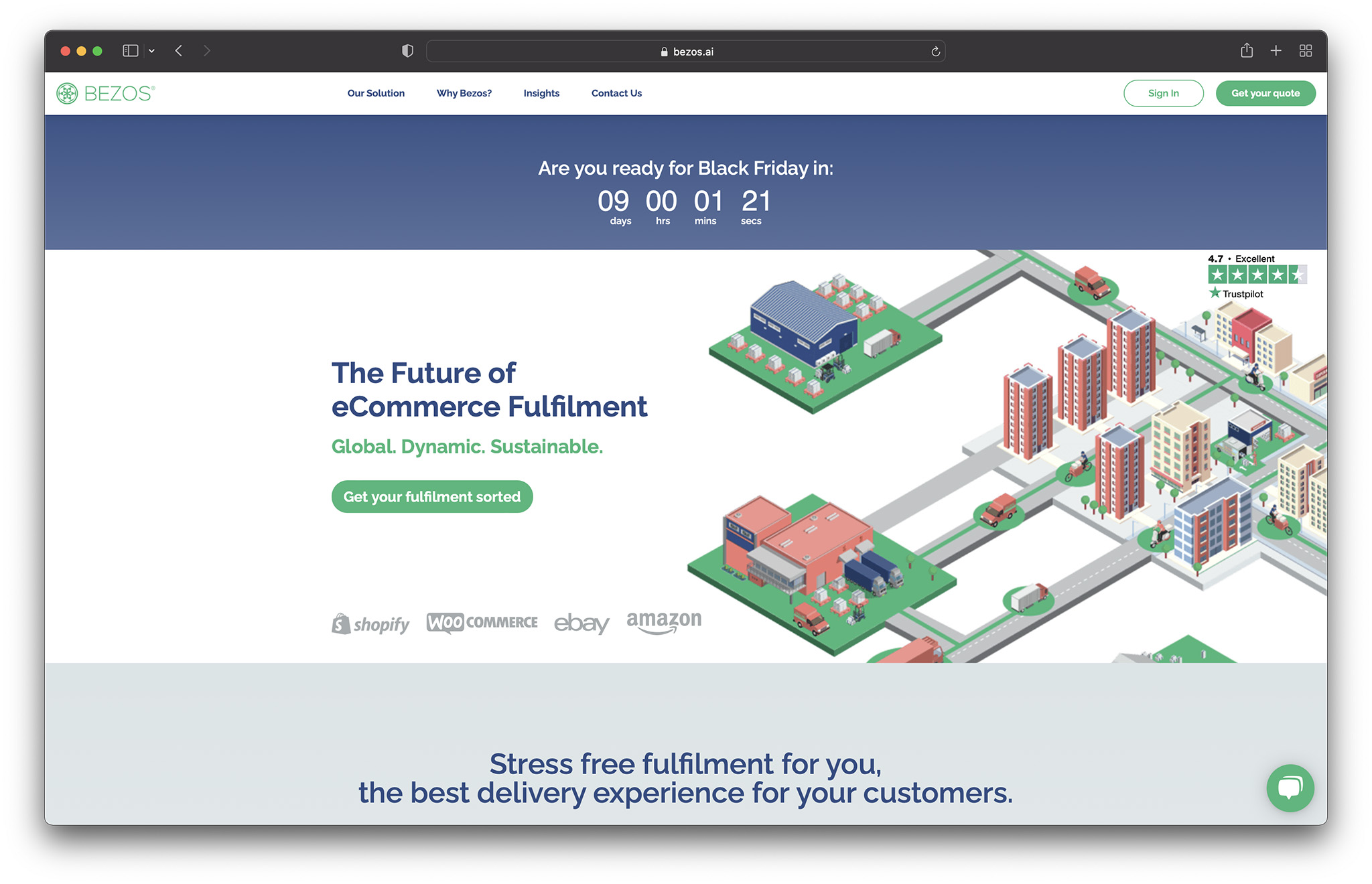1372x884 pixels.
Task: Select the Shopify logo
Action: click(x=370, y=623)
